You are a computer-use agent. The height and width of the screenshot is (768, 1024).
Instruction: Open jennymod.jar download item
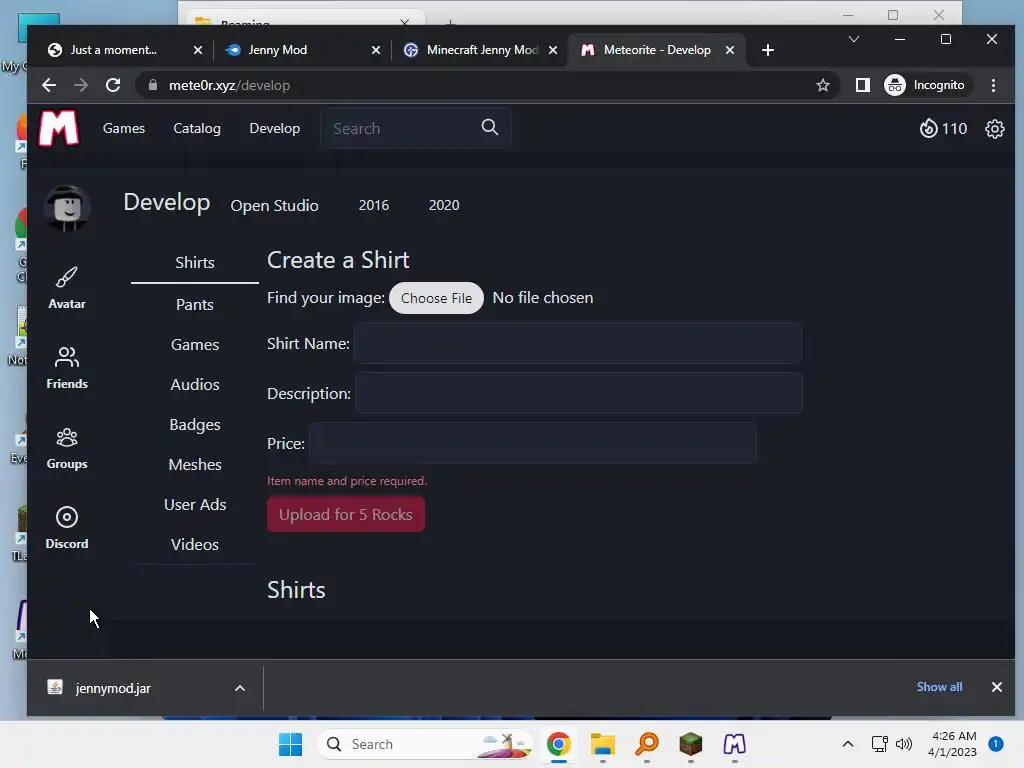pos(112,688)
